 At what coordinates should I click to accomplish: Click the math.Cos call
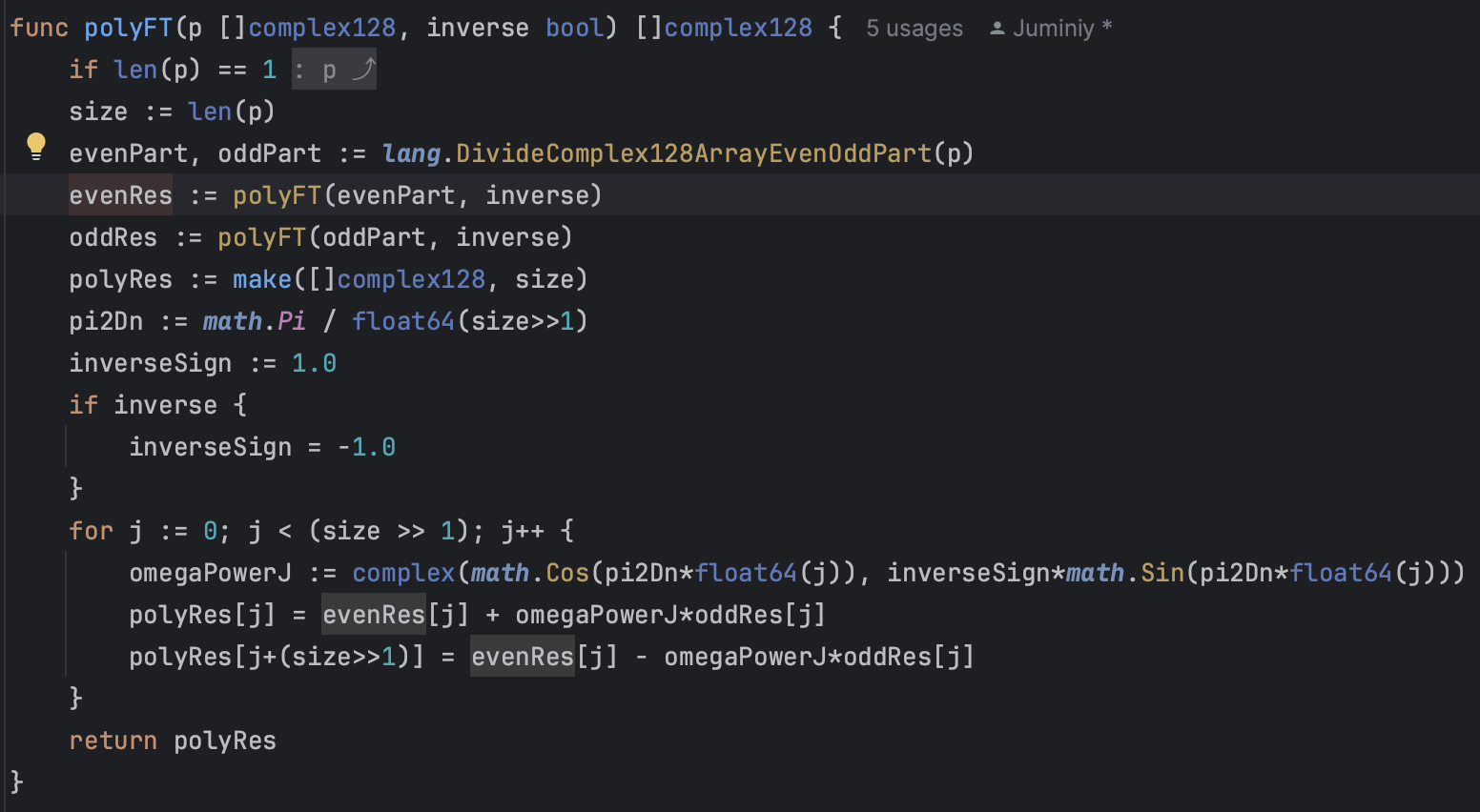coord(530,573)
